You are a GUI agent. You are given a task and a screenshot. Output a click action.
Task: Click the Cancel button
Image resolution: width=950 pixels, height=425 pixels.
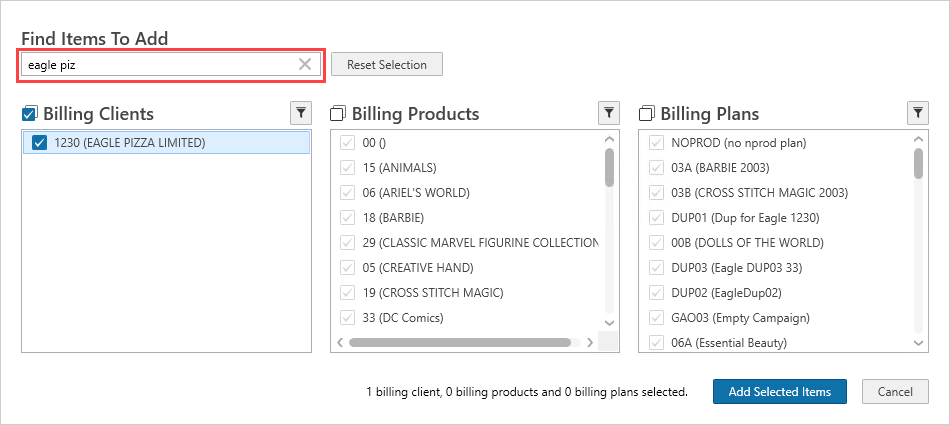895,392
